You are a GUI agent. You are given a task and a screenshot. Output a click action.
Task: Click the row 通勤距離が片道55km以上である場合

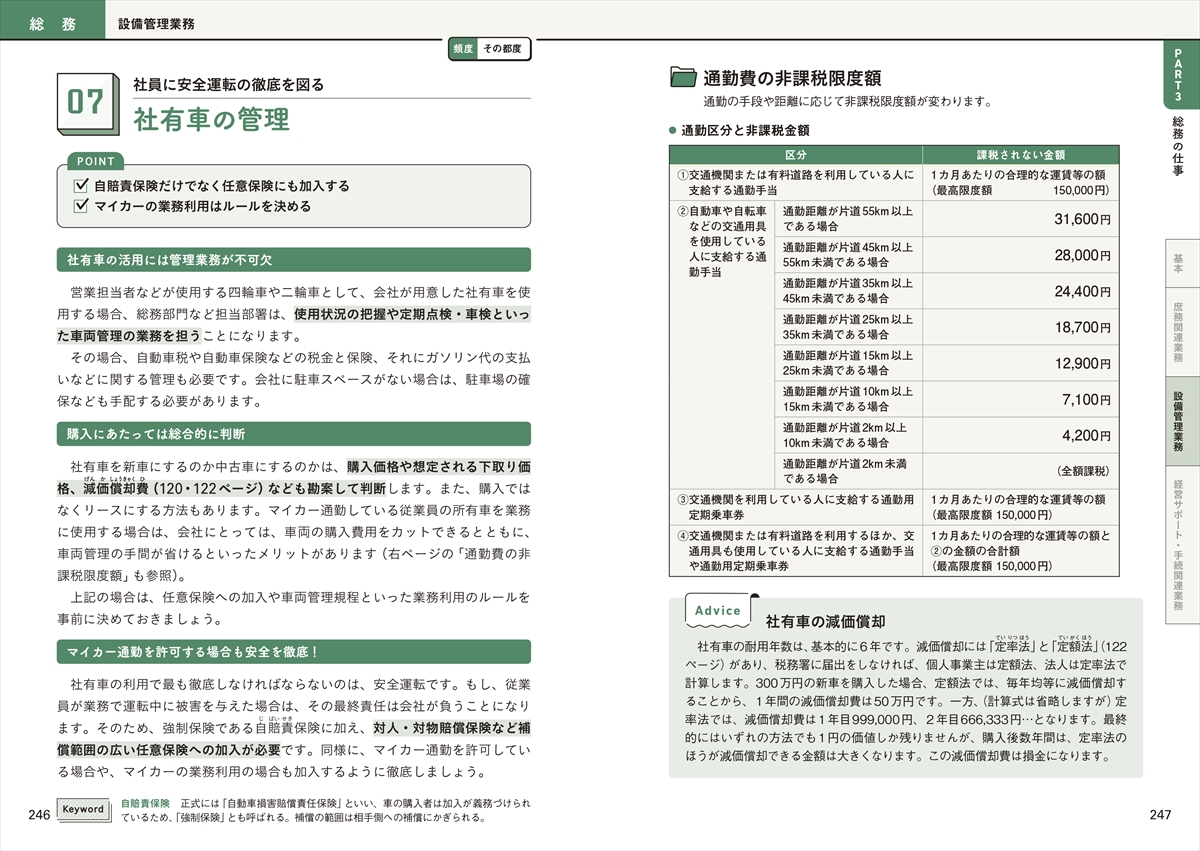(x=849, y=219)
